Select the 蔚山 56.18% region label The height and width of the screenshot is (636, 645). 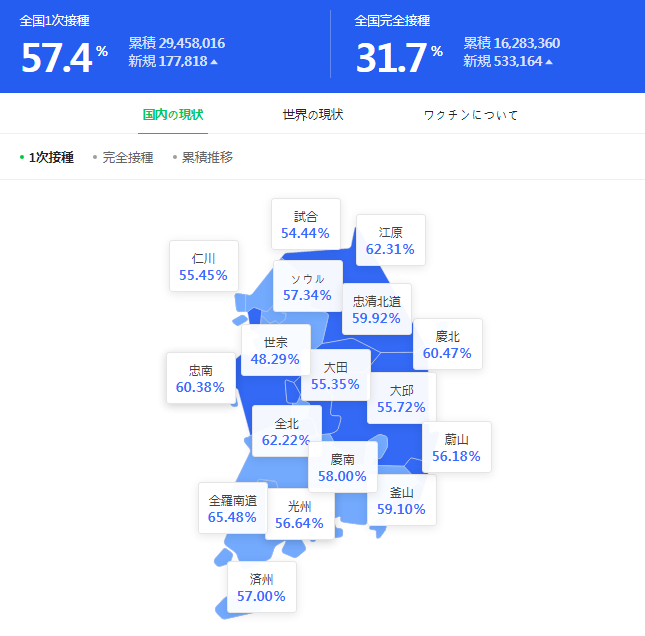coord(456,447)
